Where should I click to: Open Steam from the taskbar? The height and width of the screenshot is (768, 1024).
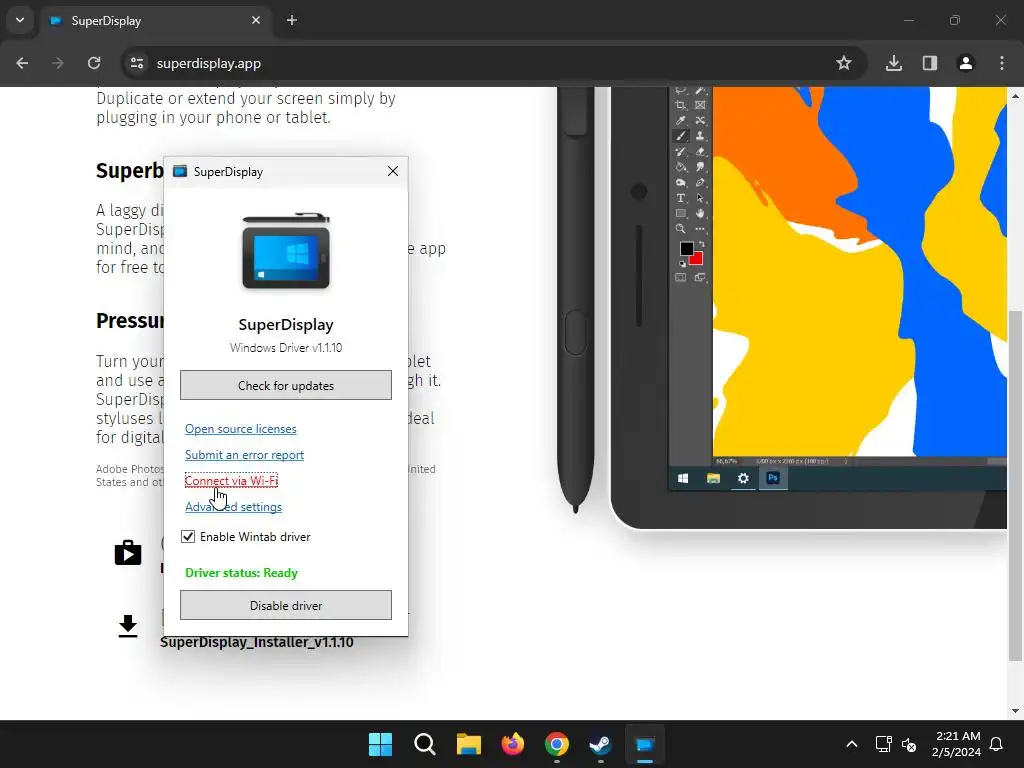(600, 744)
